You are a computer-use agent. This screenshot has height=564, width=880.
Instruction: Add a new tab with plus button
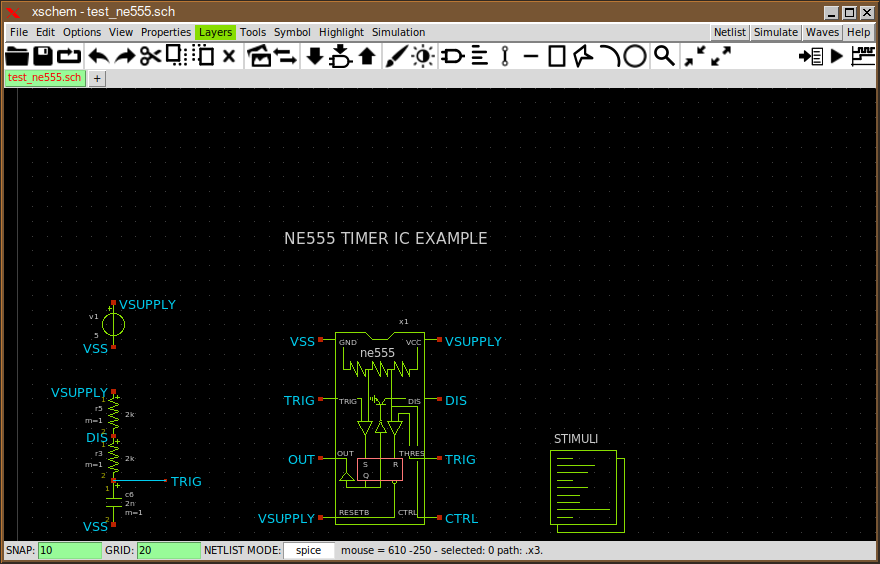tap(98, 78)
